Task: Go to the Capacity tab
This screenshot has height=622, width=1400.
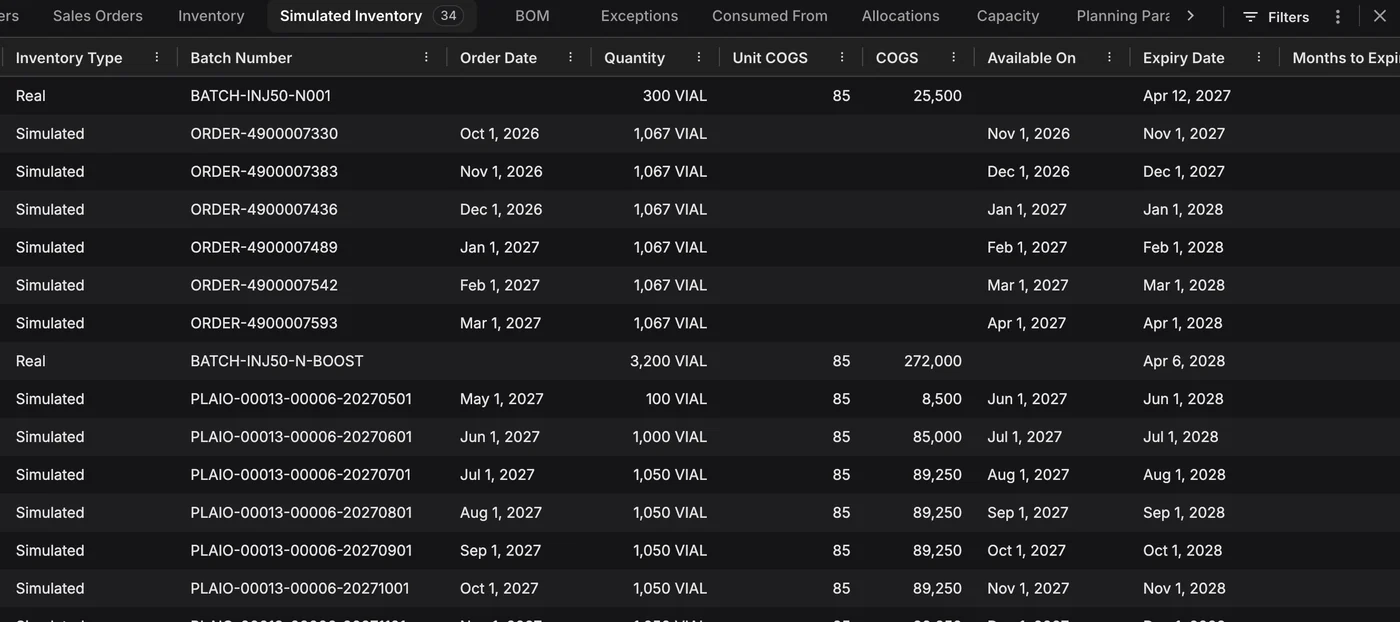Action: (x=1008, y=16)
